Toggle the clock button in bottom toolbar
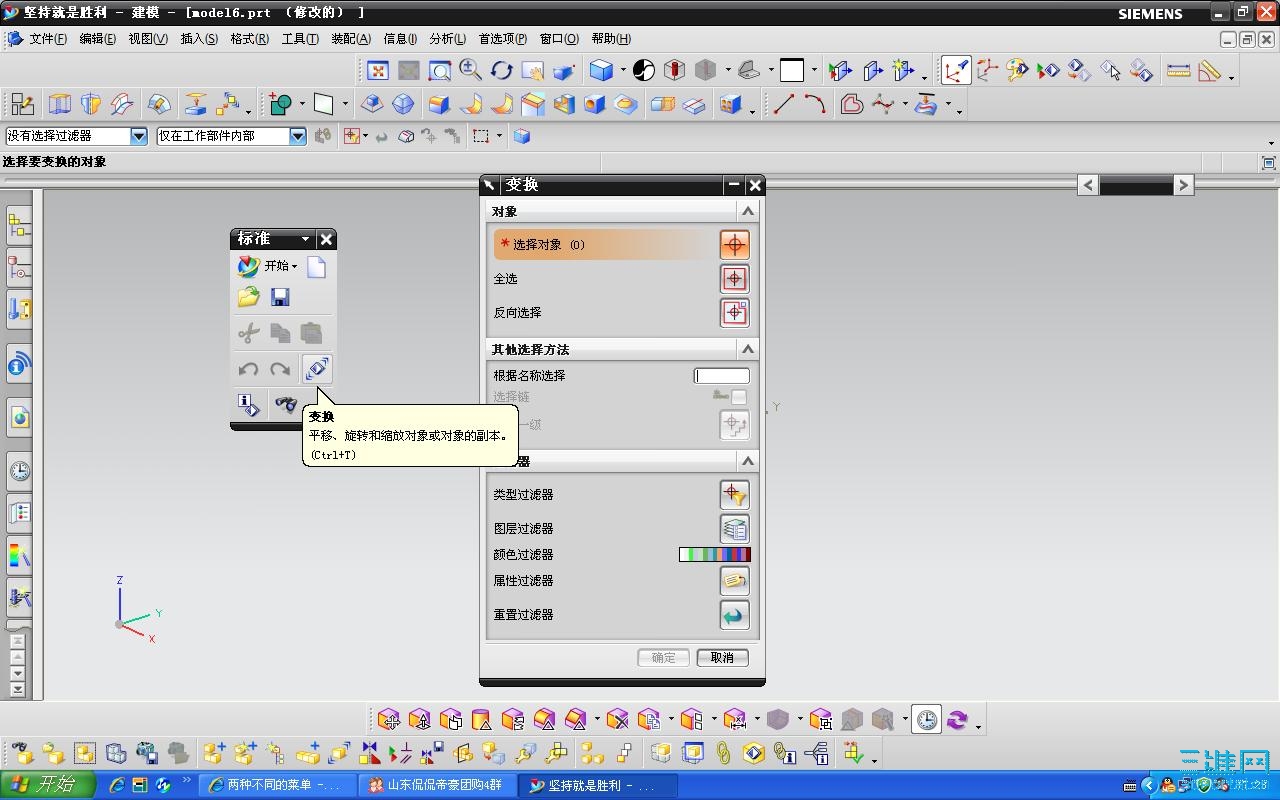1280x800 pixels. (928, 720)
